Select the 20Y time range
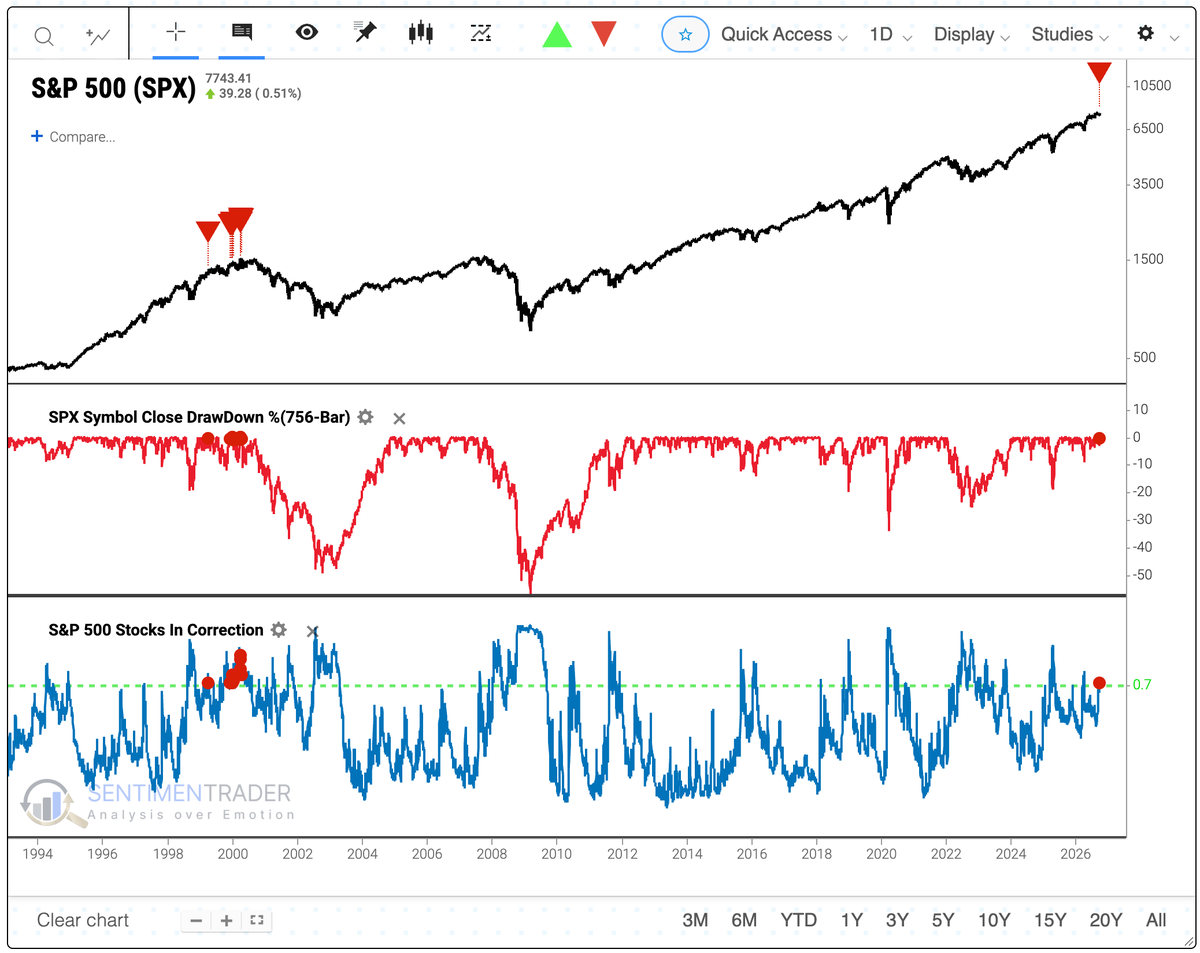 point(1105,920)
